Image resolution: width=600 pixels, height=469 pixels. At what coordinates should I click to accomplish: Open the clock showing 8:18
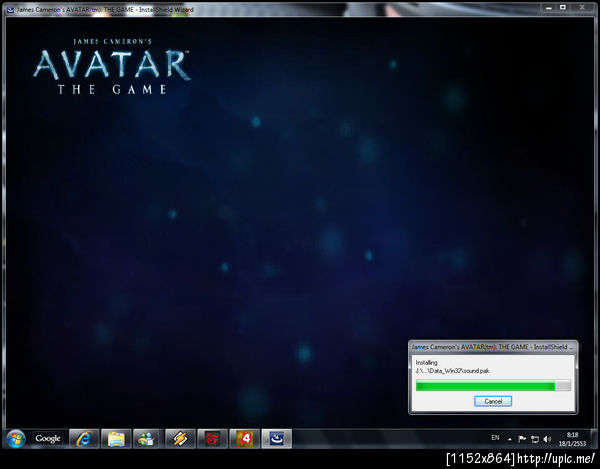[572, 439]
